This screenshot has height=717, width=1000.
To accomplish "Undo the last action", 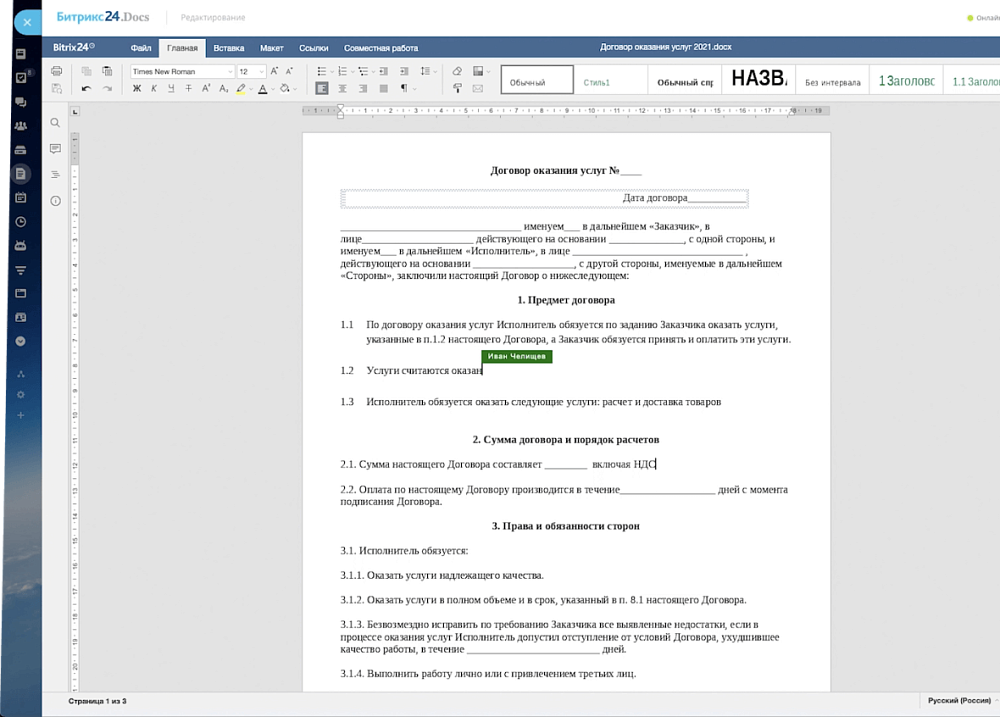I will (86, 88).
